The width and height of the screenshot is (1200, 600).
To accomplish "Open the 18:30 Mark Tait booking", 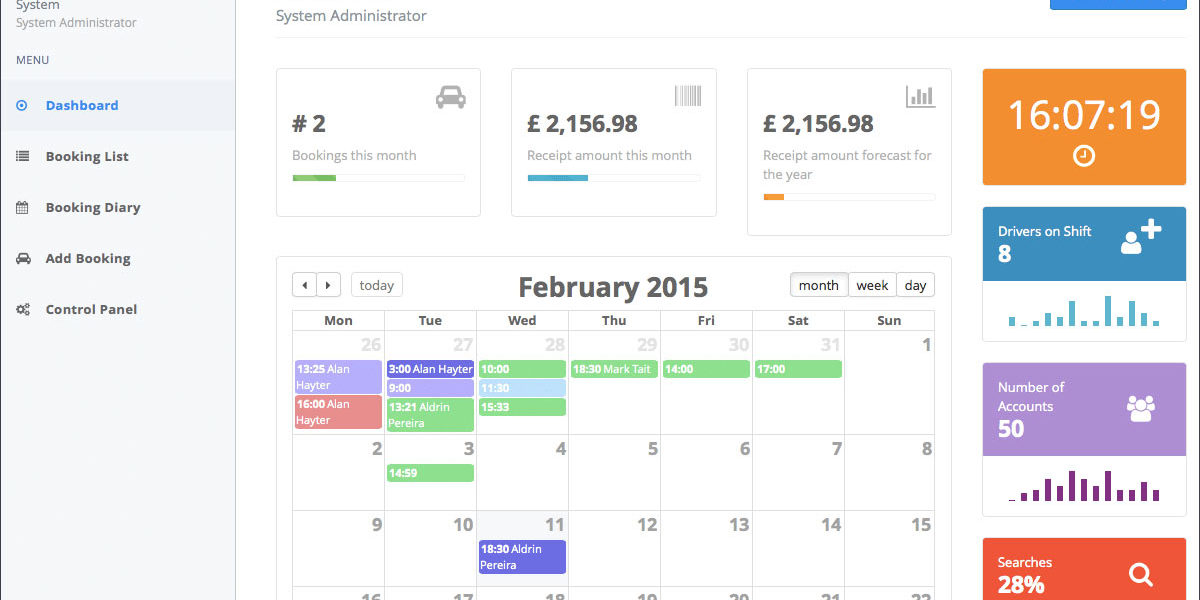I will point(614,369).
